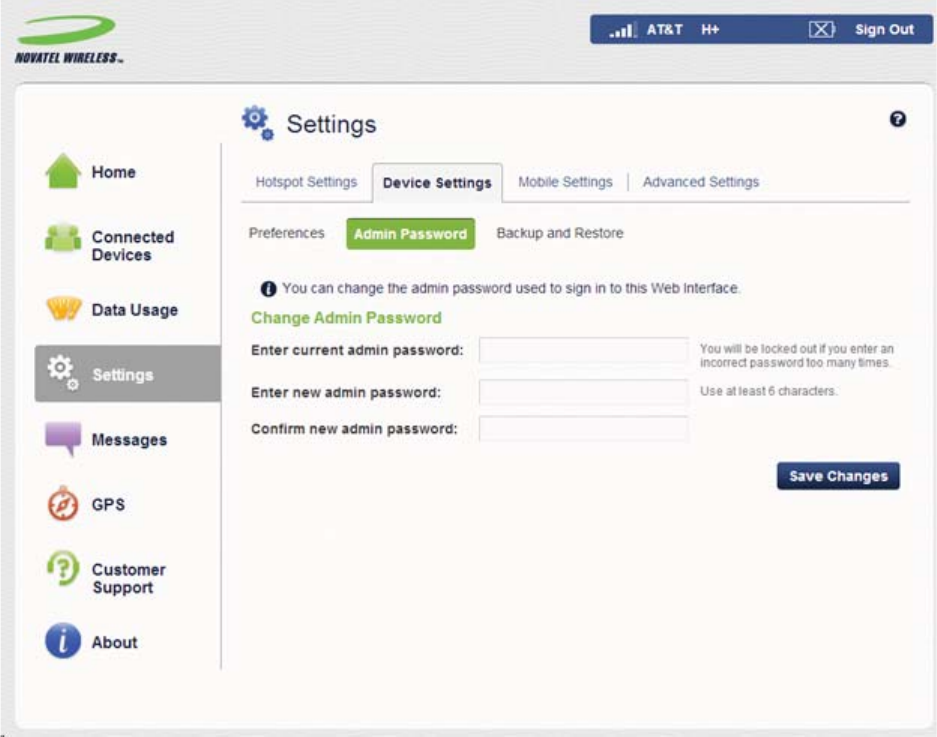Click the battery status icon
This screenshot has width=937, height=737.
[822, 29]
